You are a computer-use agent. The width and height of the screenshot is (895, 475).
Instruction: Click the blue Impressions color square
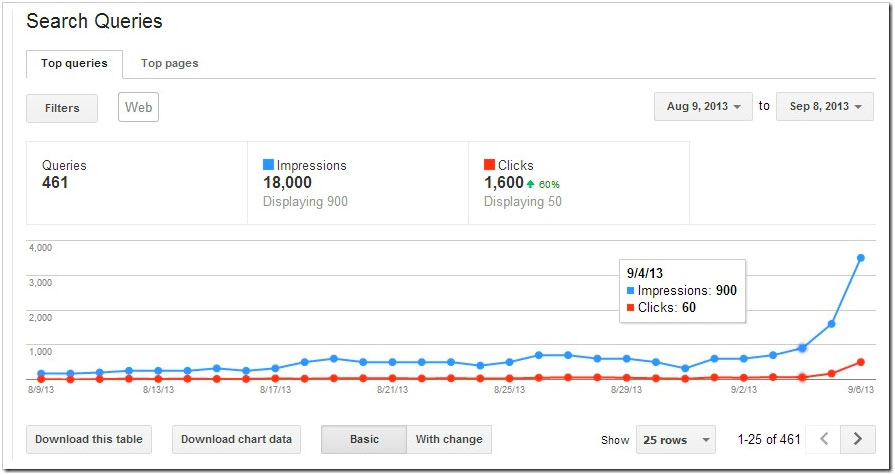coord(268,165)
